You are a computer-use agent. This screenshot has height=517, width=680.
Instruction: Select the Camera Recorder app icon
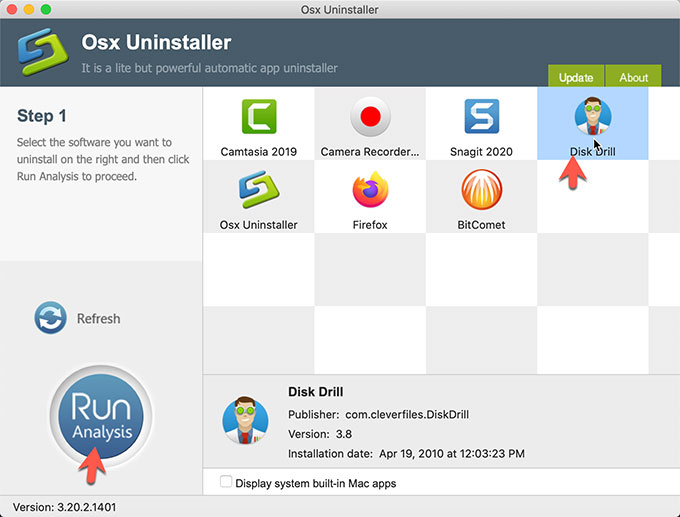pos(370,117)
